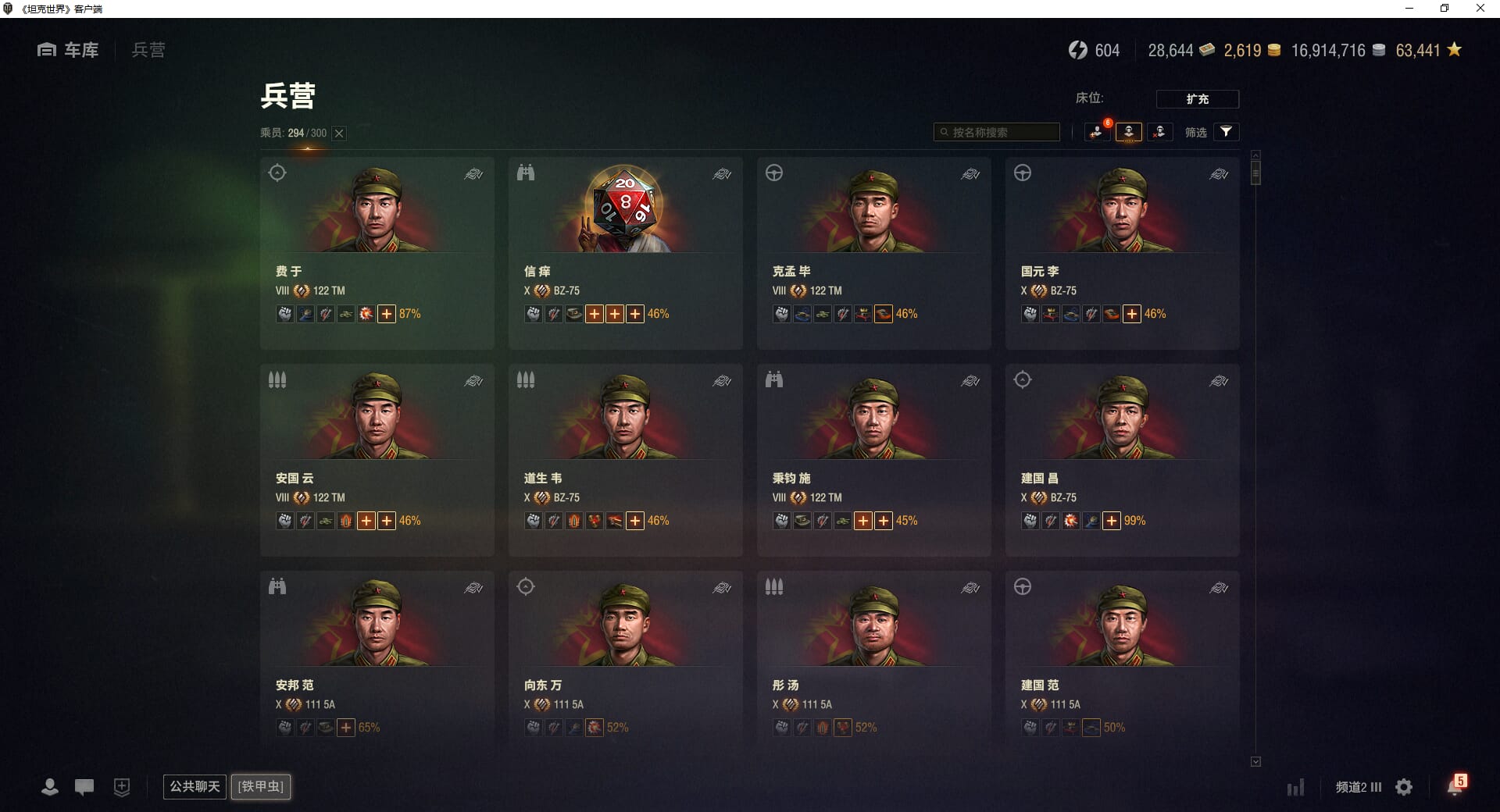1500x812 pixels.
Task: Open the settings gear icon
Action: [1404, 787]
